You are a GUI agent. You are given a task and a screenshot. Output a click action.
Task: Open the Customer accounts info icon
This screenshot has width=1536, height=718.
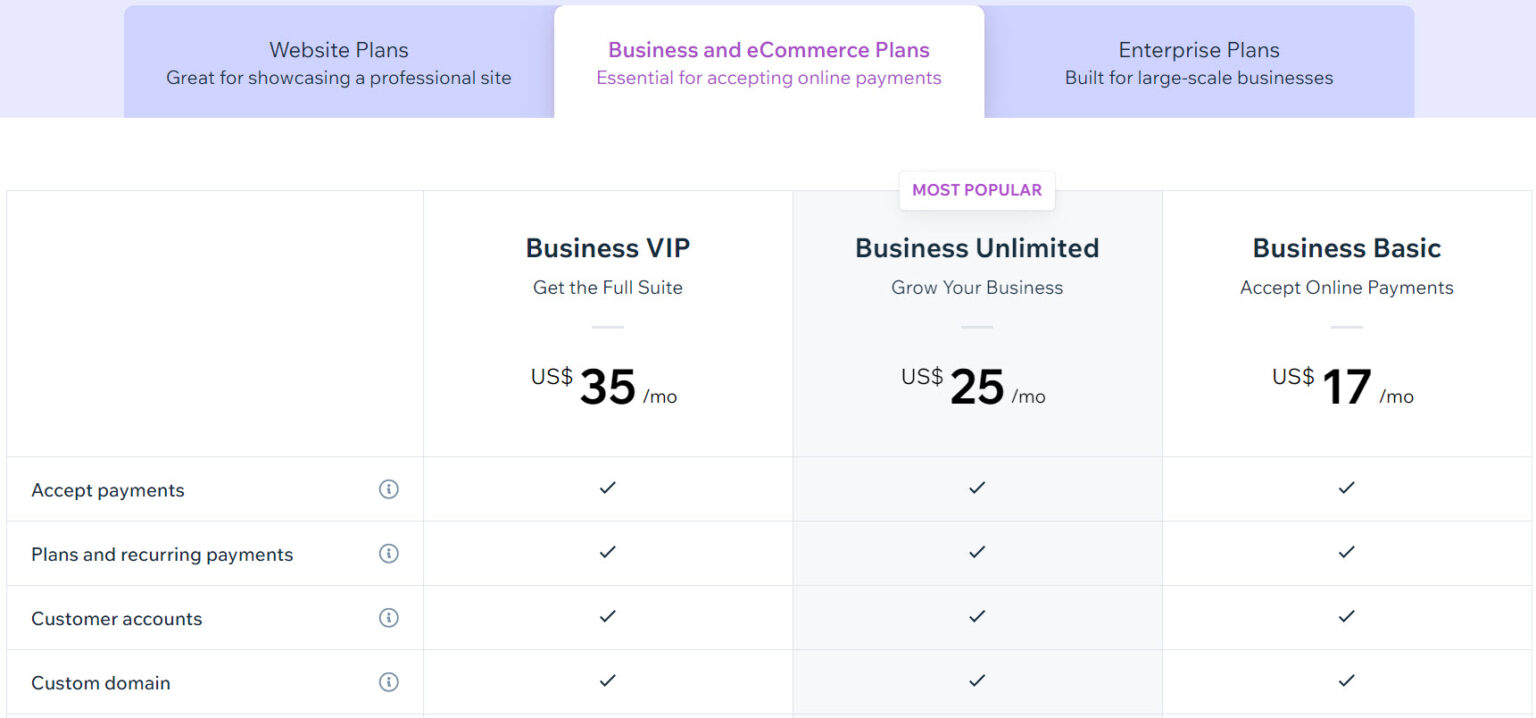point(389,617)
